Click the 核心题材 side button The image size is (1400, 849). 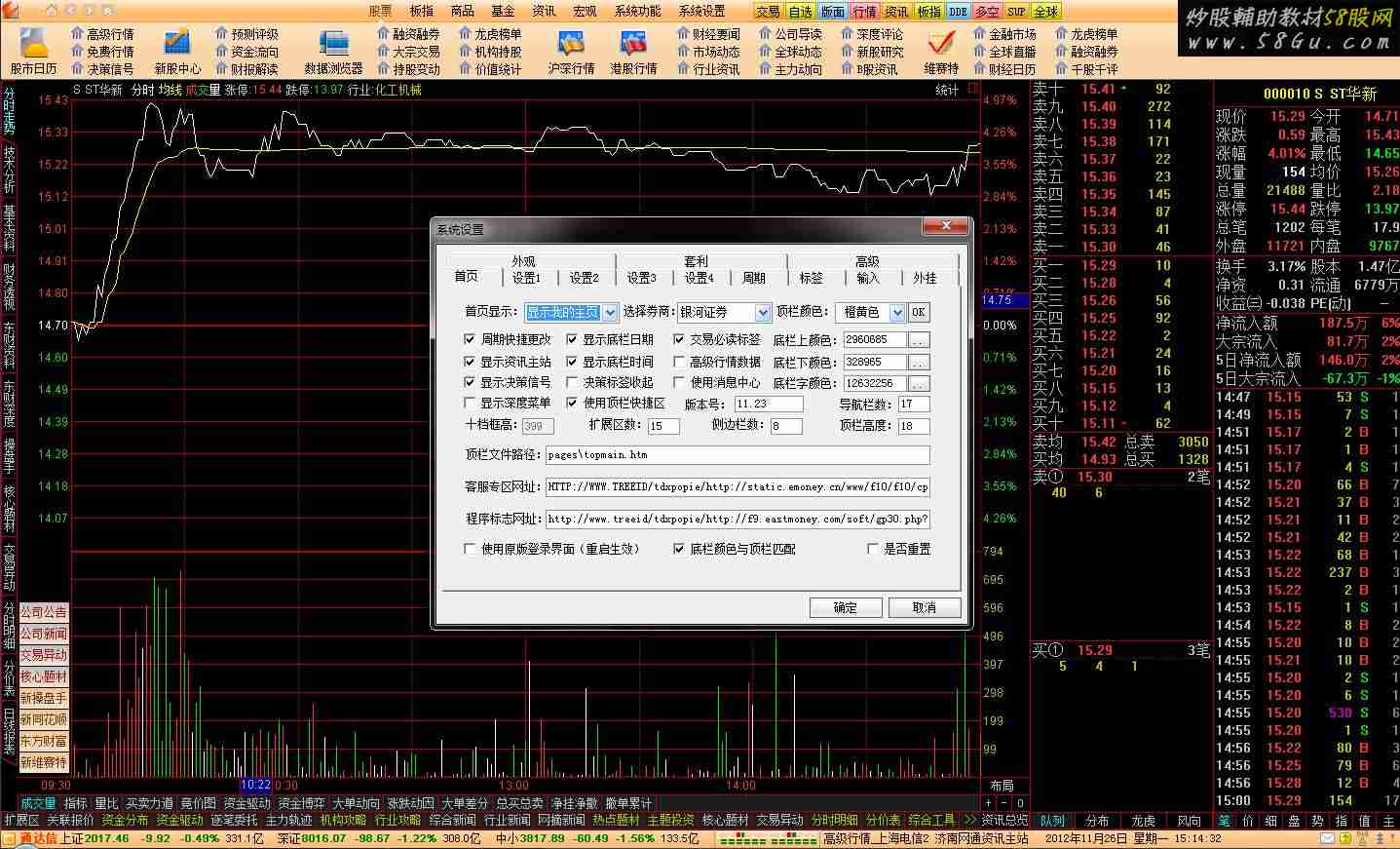click(x=44, y=676)
